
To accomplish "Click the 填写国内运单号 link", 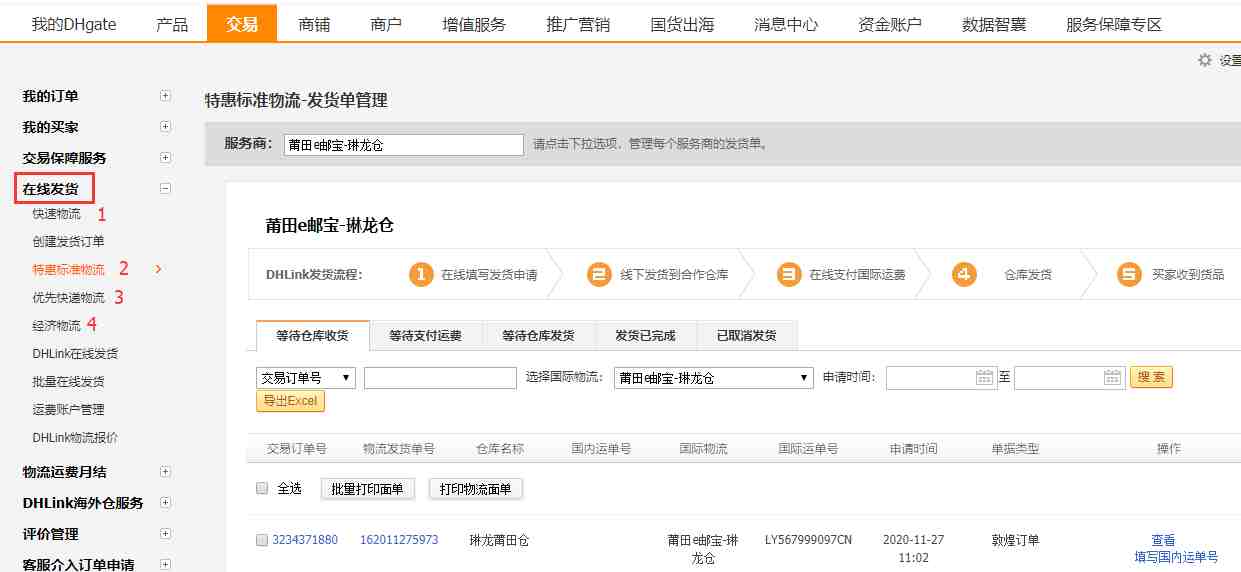I will click(x=1176, y=557).
